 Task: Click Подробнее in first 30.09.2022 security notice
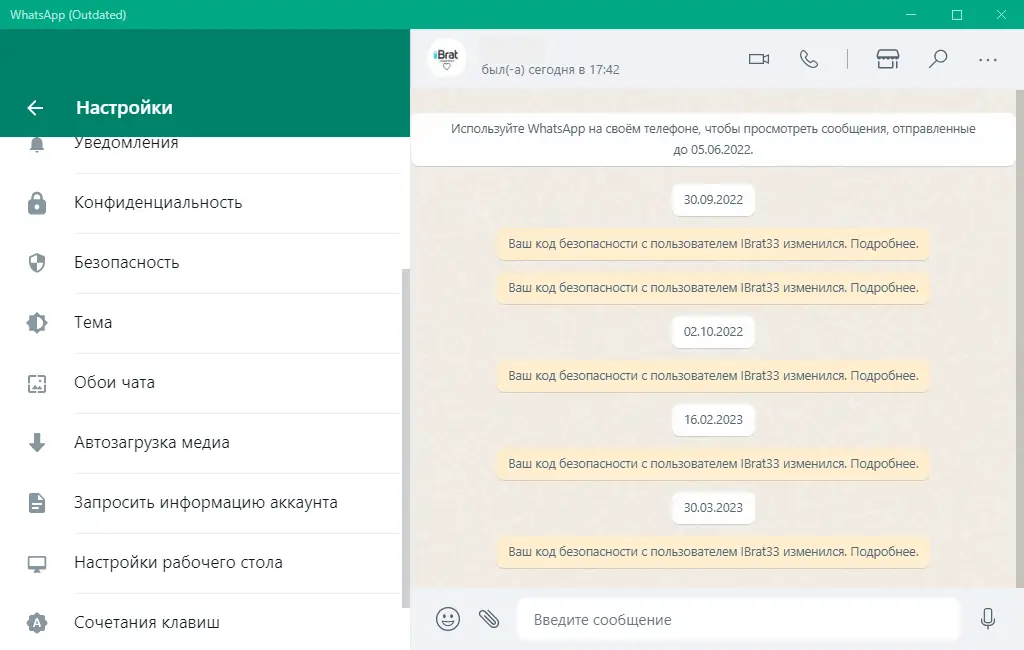coord(884,244)
